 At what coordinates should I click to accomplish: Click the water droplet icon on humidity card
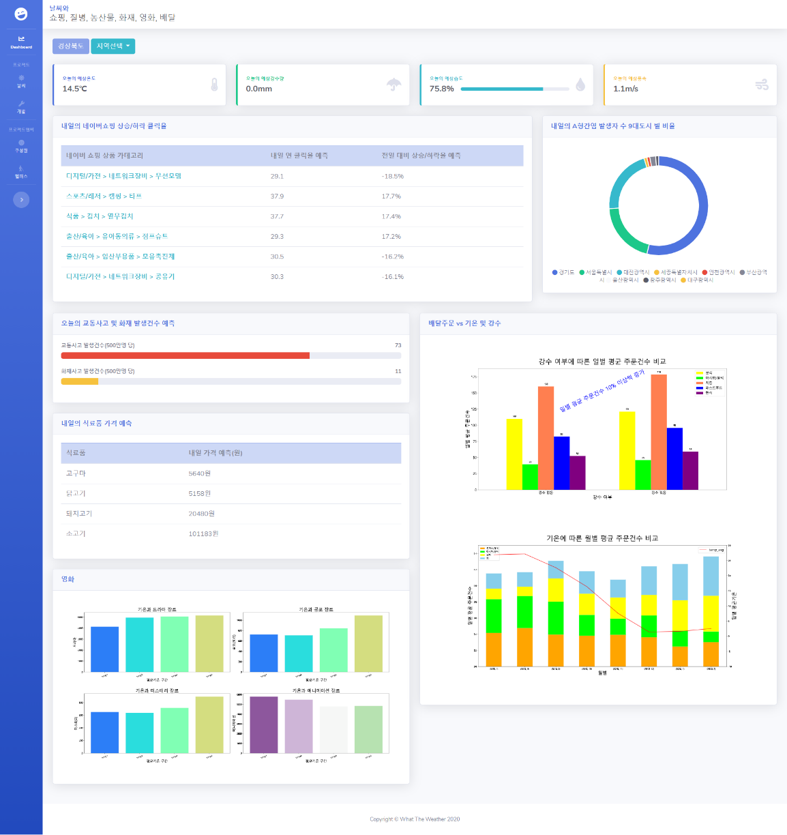(580, 84)
